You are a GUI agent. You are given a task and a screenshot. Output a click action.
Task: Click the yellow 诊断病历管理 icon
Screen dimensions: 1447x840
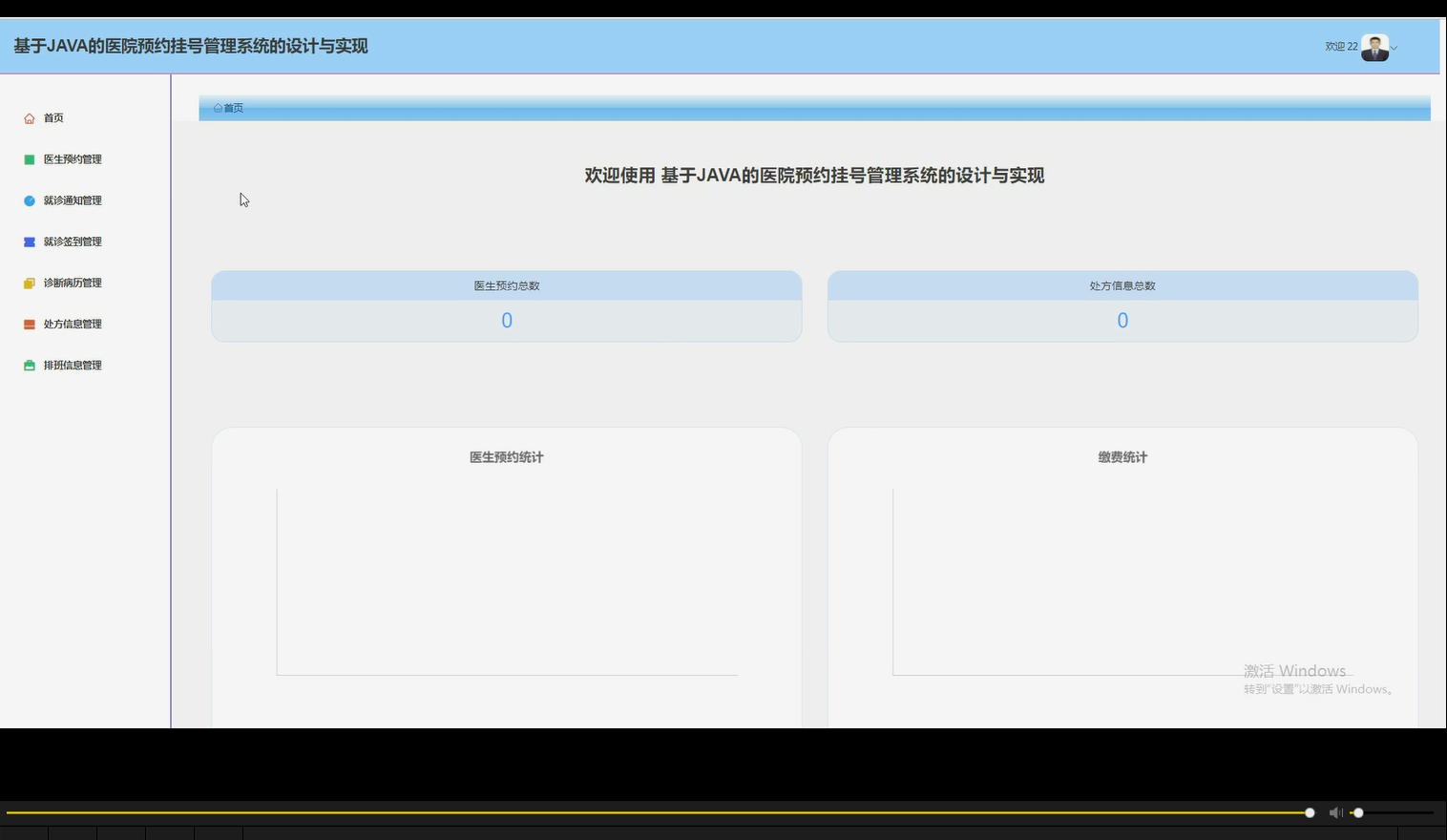(x=30, y=283)
